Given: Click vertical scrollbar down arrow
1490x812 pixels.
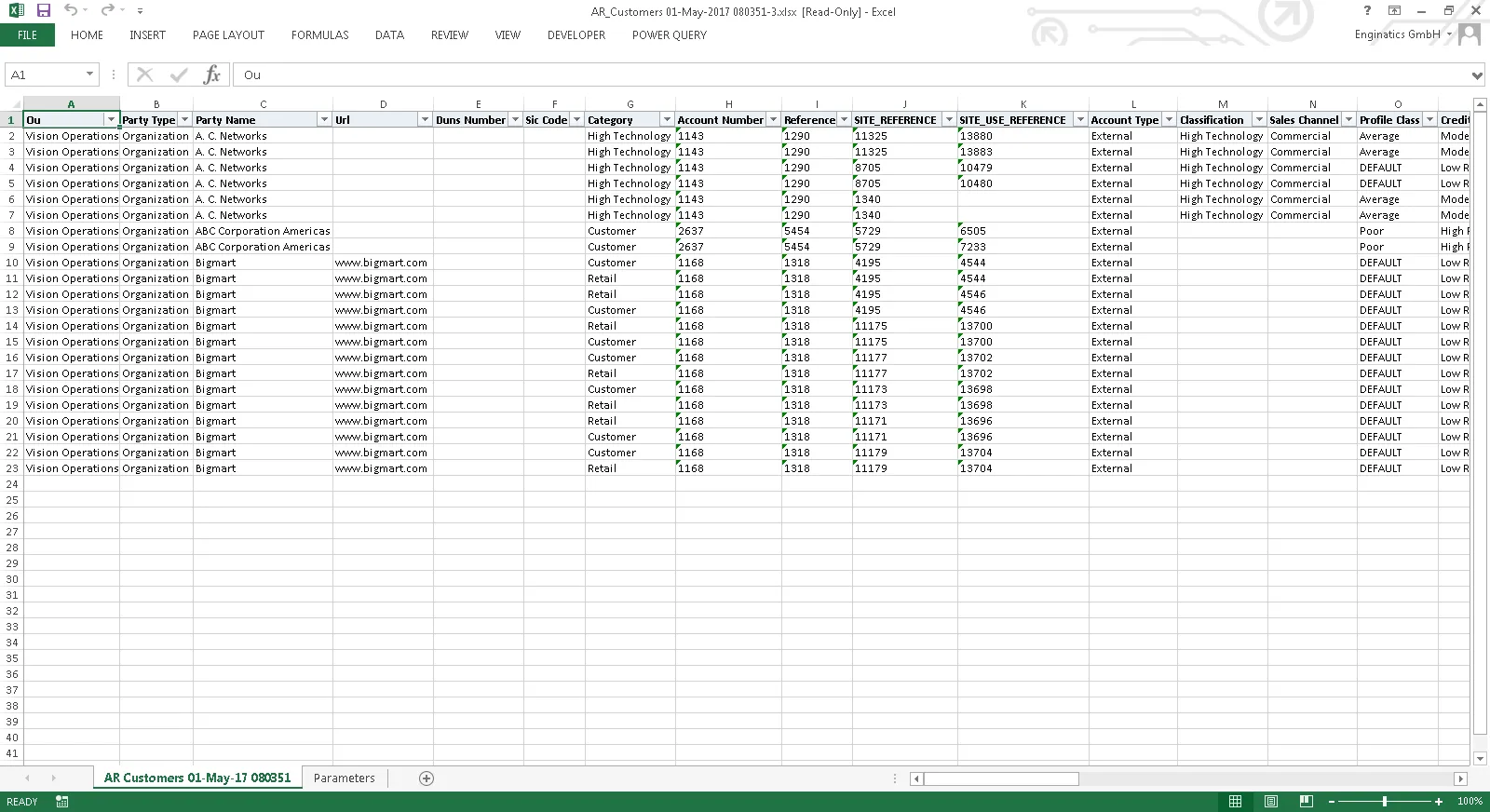Looking at the screenshot, I should (1480, 758).
